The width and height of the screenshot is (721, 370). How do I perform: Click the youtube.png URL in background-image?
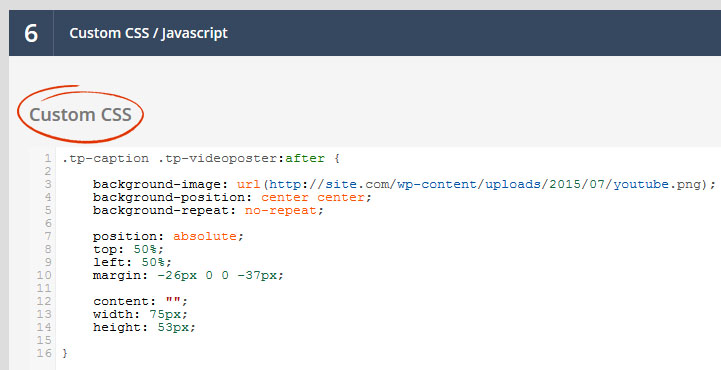click(484, 185)
